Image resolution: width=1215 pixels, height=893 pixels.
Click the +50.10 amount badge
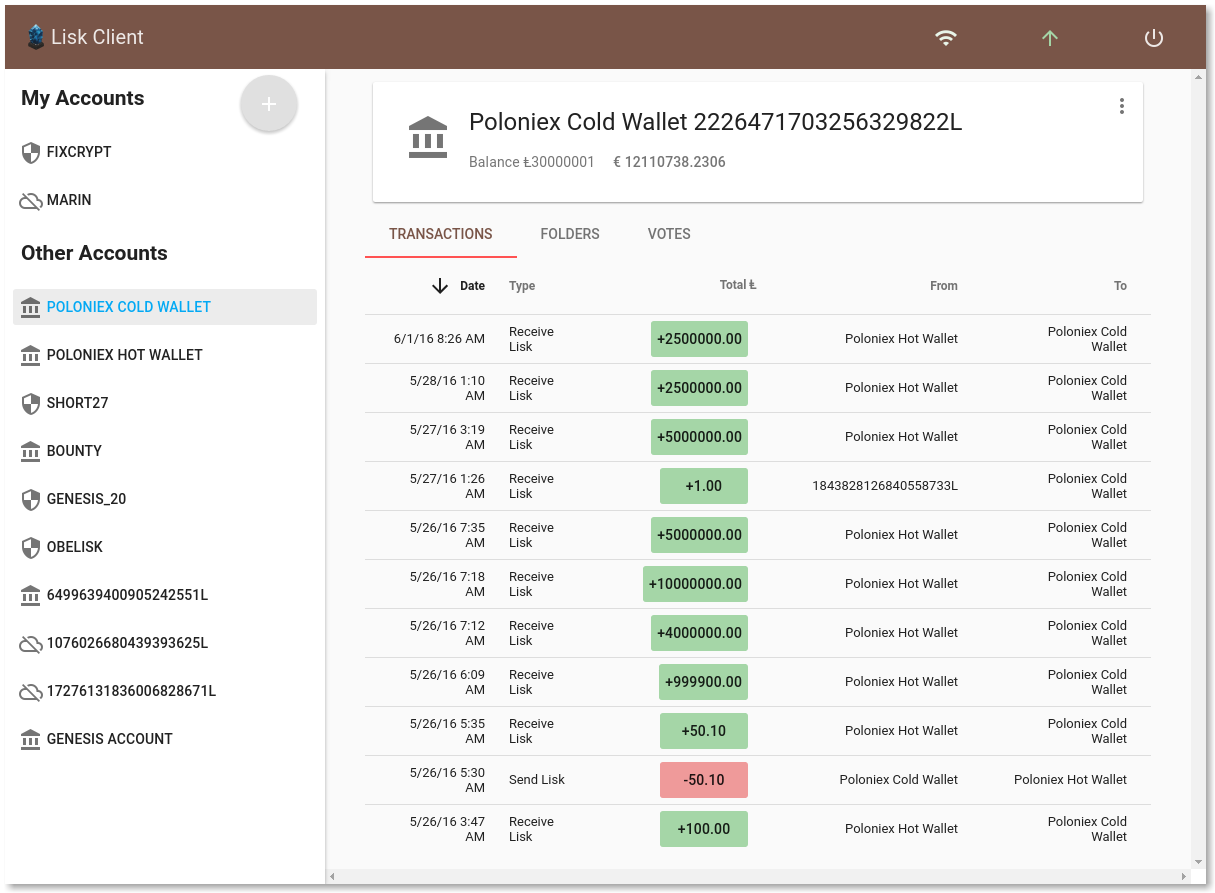[704, 731]
